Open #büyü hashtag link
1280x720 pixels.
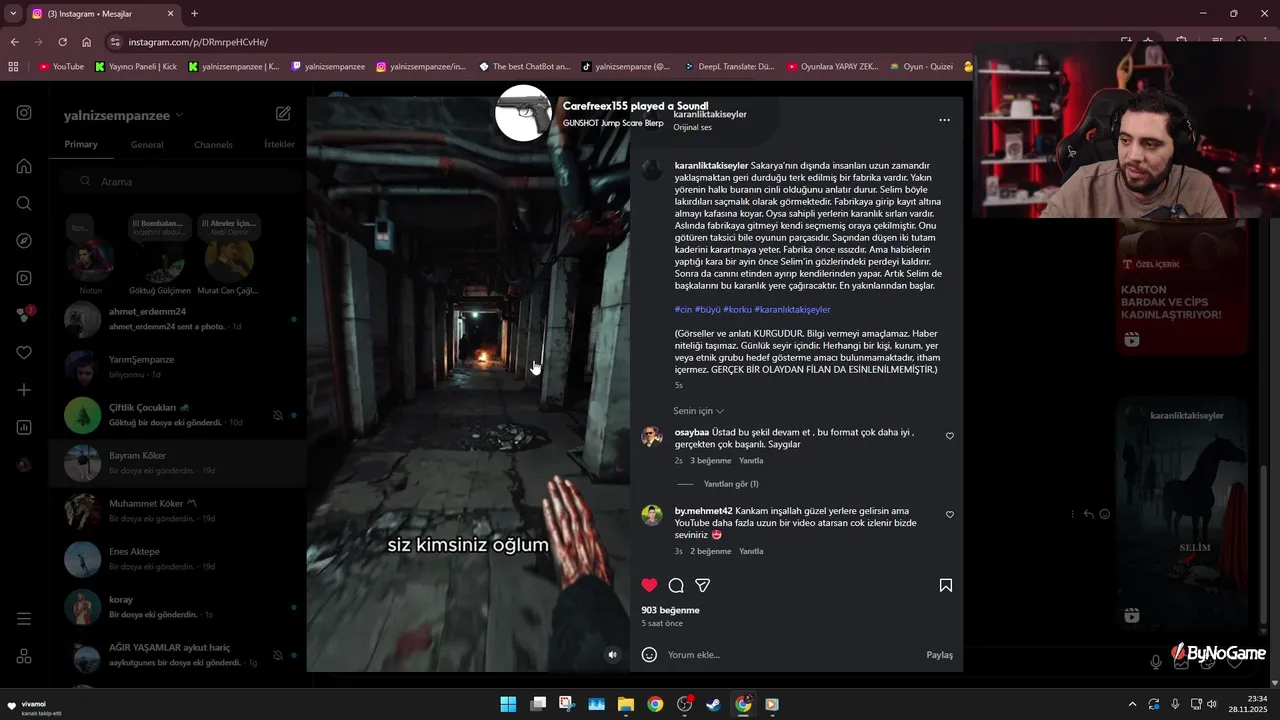[x=707, y=310]
